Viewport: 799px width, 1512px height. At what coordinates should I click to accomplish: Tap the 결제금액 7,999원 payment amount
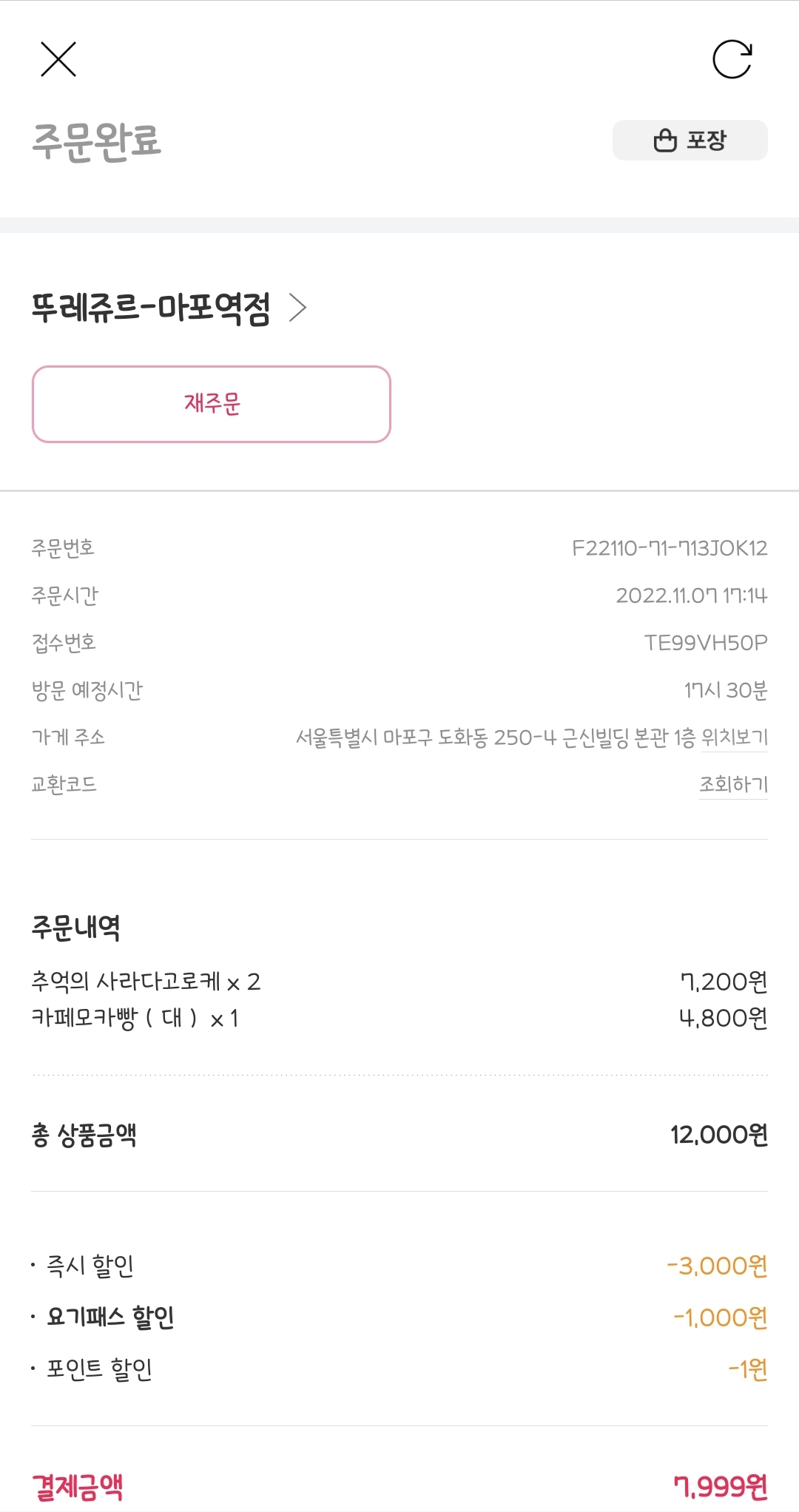720,1485
